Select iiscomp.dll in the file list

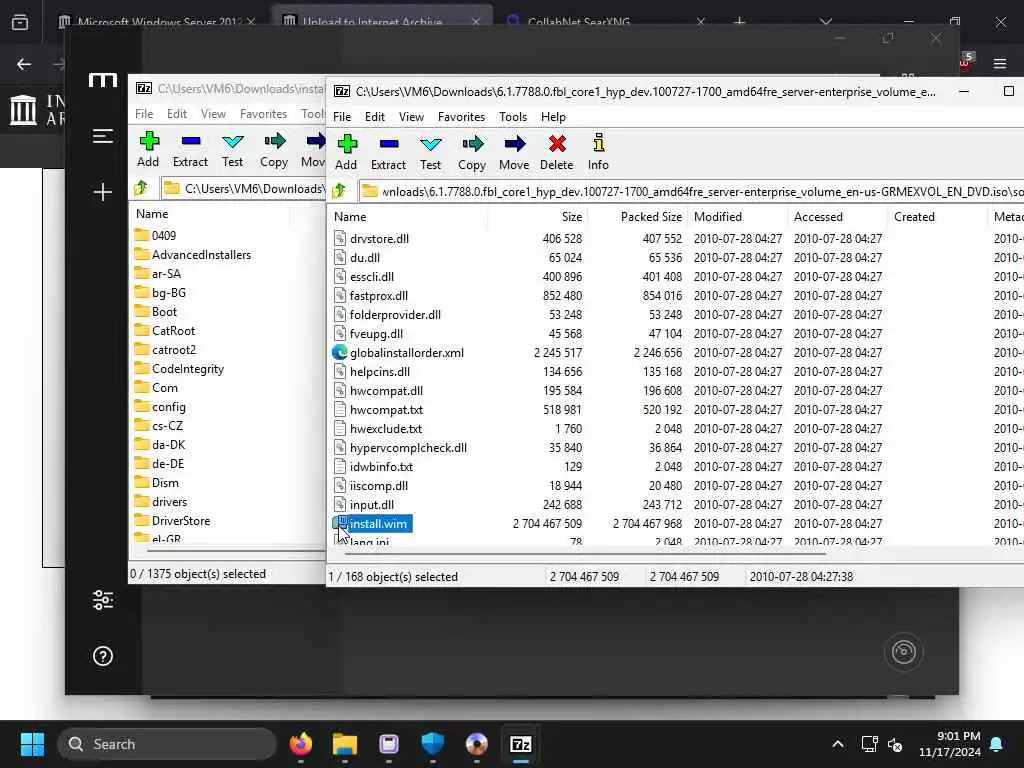[378, 485]
